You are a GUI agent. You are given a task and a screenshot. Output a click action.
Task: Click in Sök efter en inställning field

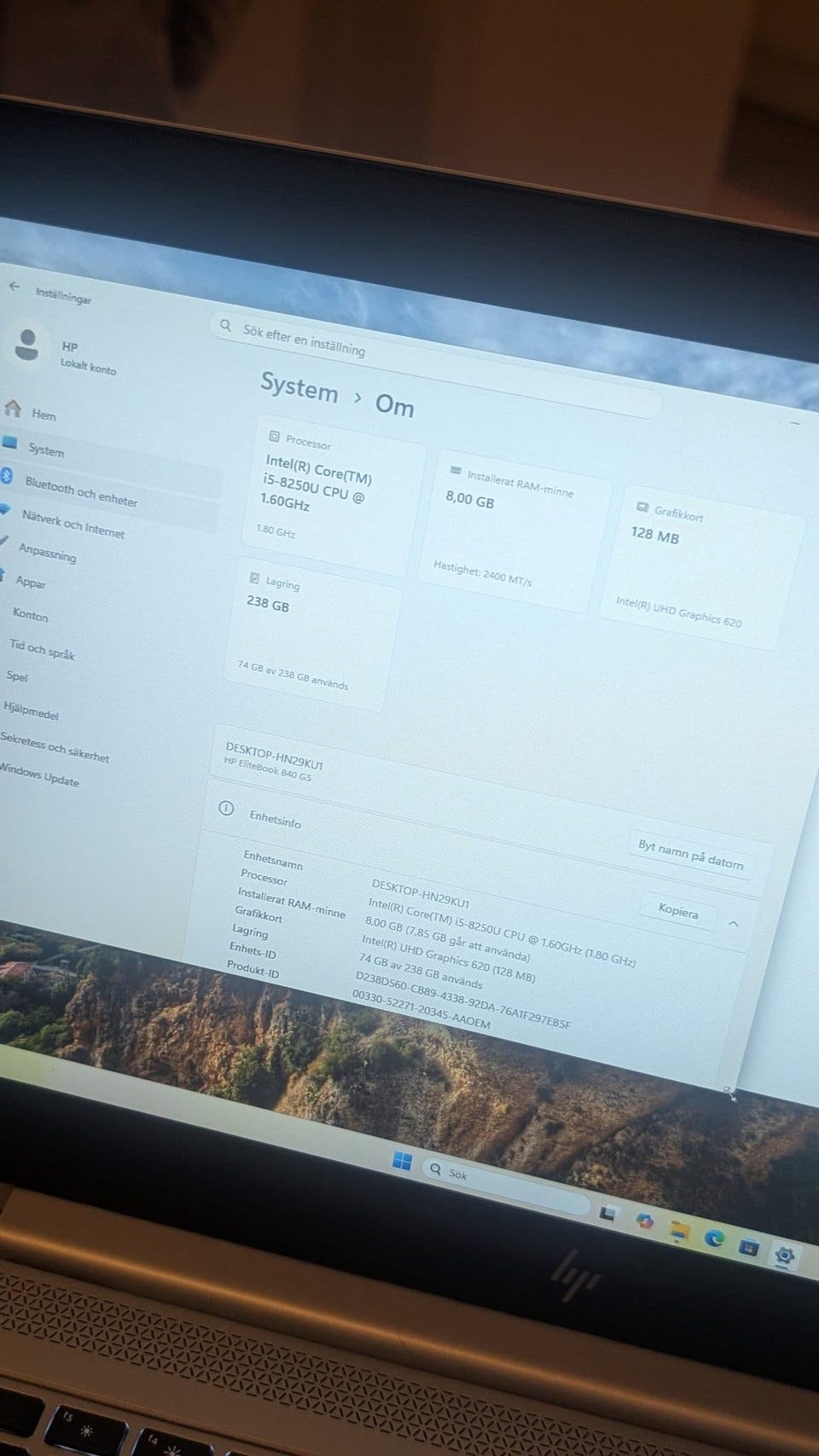click(435, 365)
